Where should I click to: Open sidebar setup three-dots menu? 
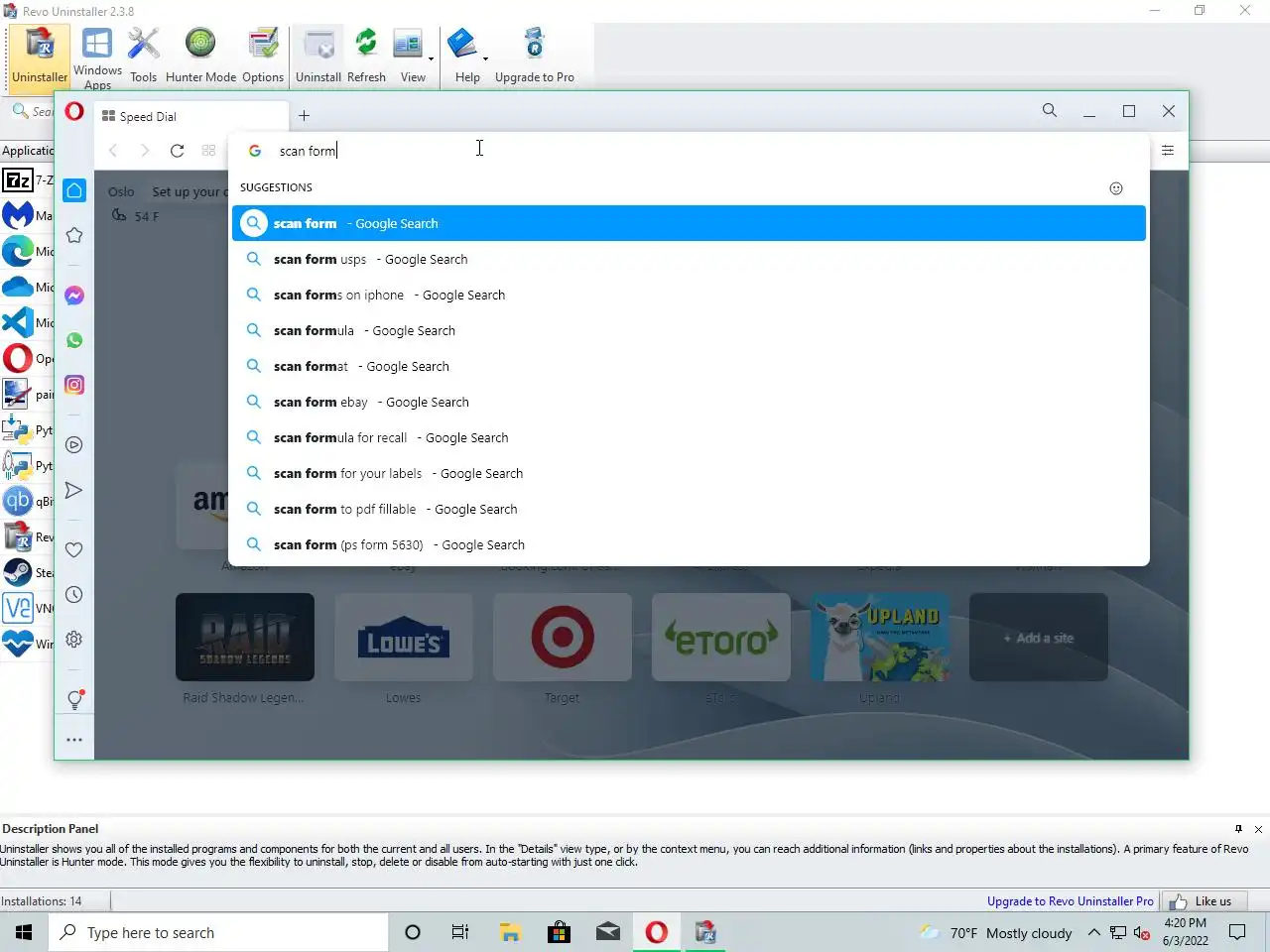[x=74, y=740]
